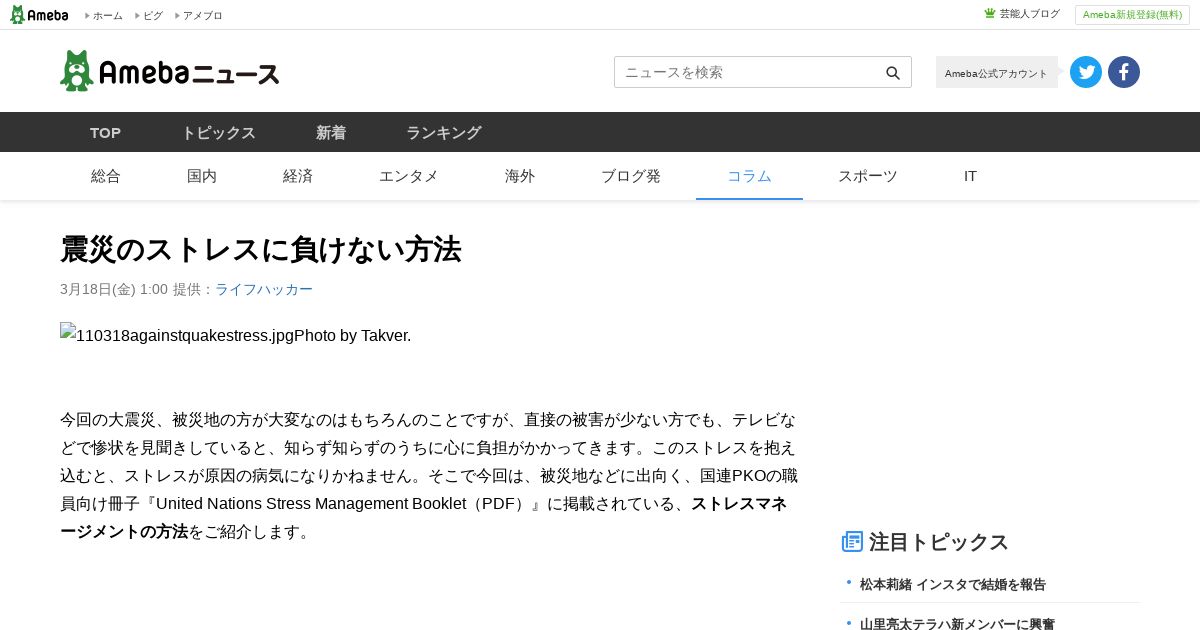The width and height of the screenshot is (1200, 630).
Task: Open the 芸能人ブログ link
Action: pyautogui.click(x=1030, y=14)
